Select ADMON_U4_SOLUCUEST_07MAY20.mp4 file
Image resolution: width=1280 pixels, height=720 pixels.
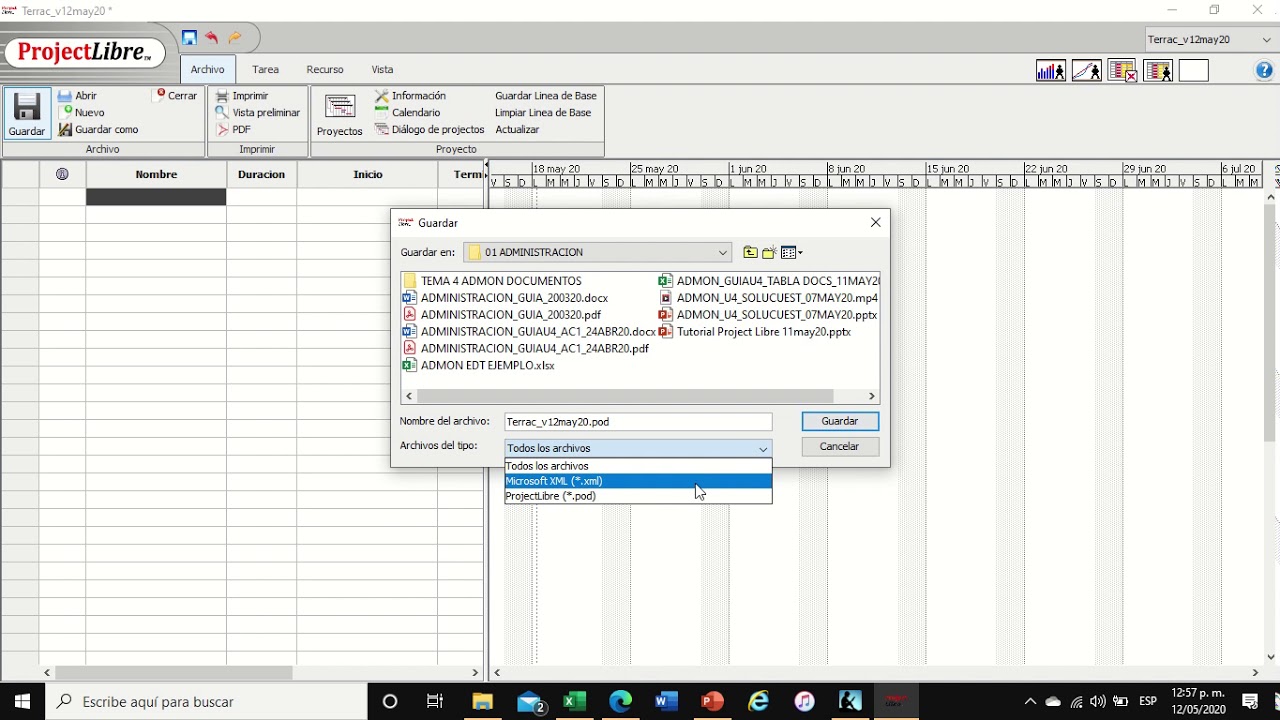(768, 298)
